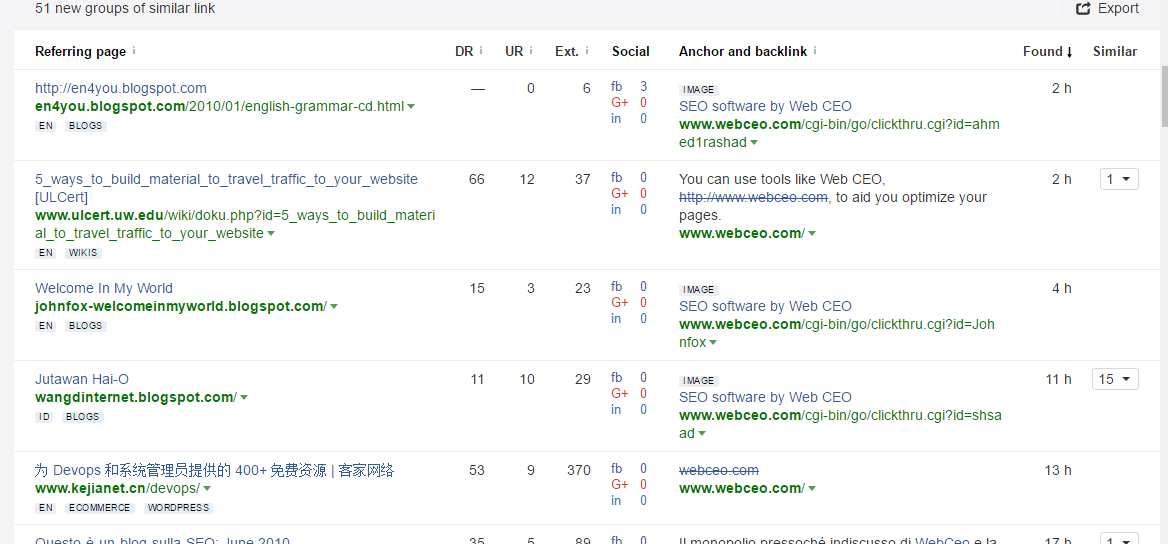Click the vertical scrollbar thumb on right edge
This screenshot has width=1168, height=544.
[x=1164, y=97]
